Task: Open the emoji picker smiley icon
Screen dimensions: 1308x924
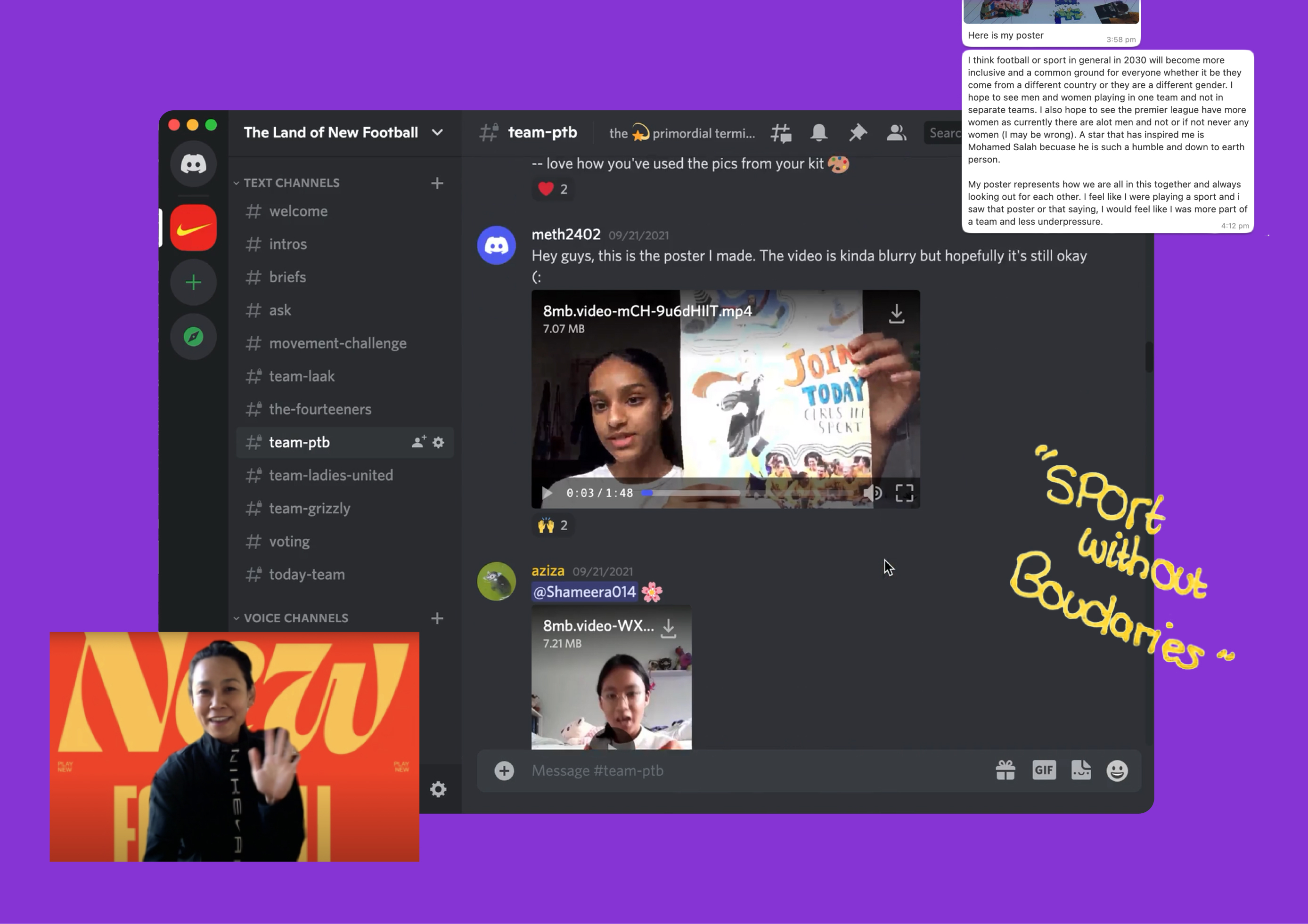Action: tap(1117, 770)
